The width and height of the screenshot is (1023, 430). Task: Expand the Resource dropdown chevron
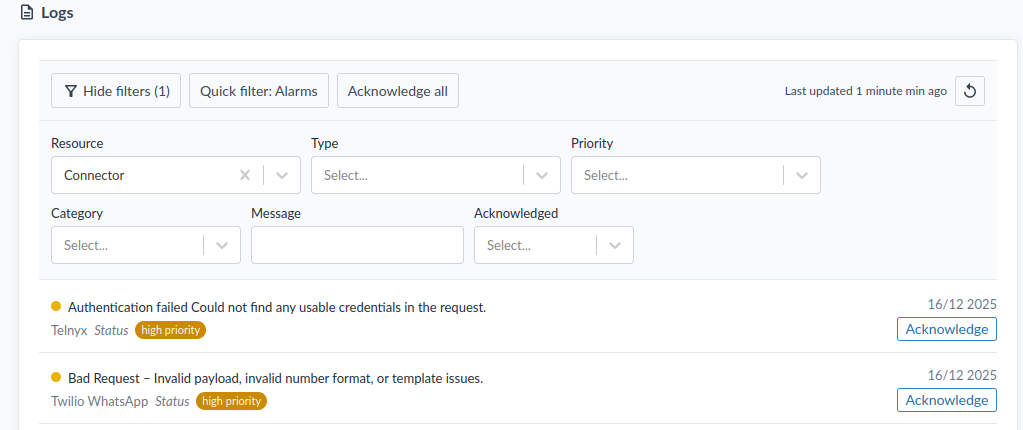(282, 175)
